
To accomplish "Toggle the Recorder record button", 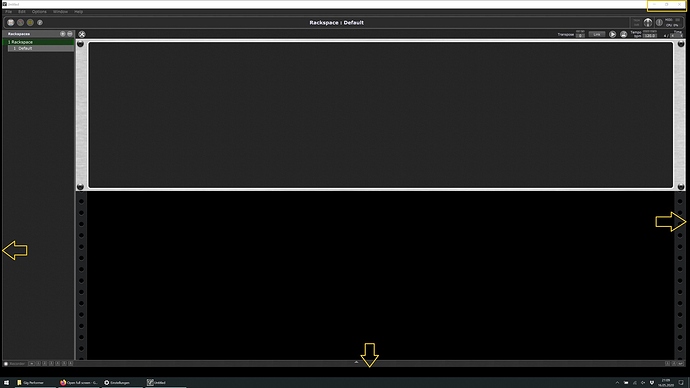I will (6, 364).
